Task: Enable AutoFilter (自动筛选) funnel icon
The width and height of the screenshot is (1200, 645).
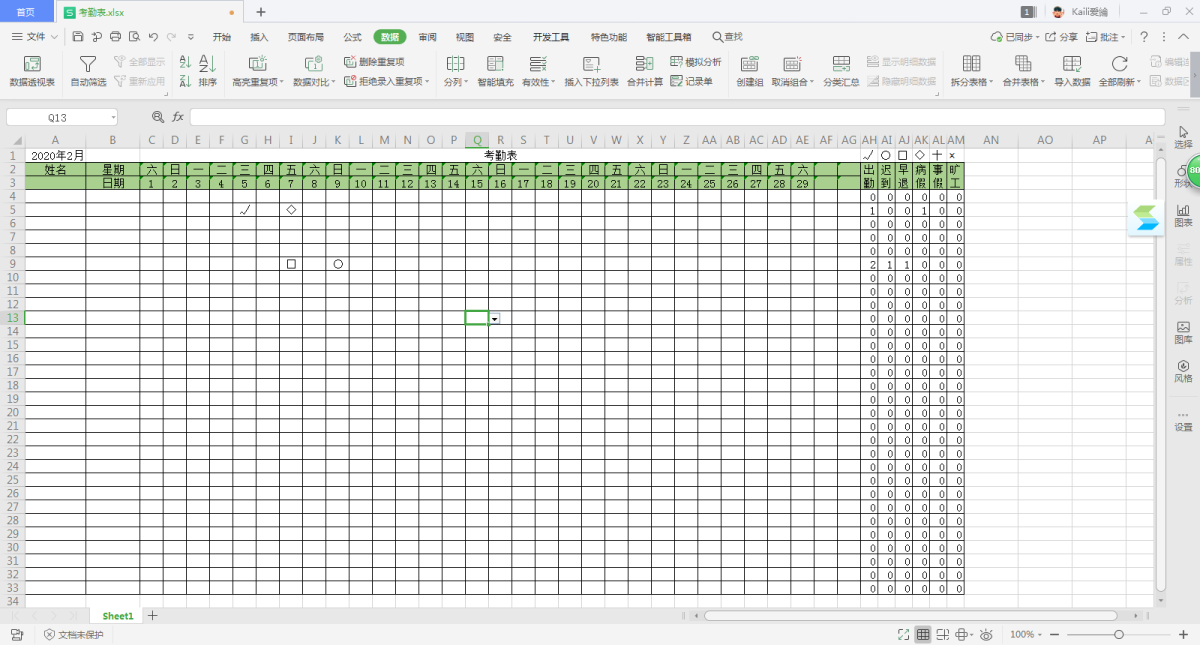Action: pyautogui.click(x=88, y=64)
